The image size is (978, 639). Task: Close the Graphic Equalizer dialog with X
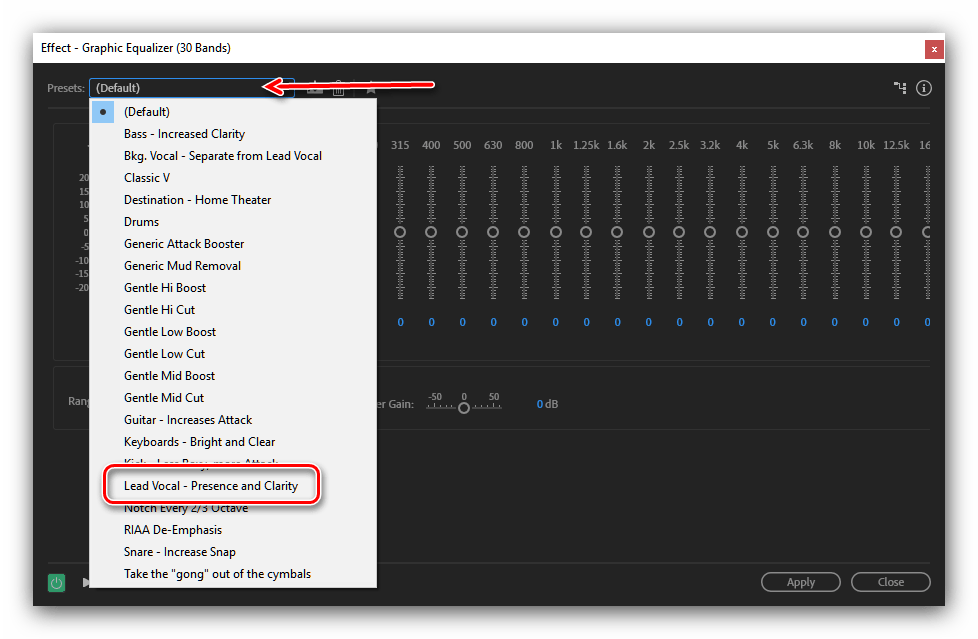[x=934, y=49]
